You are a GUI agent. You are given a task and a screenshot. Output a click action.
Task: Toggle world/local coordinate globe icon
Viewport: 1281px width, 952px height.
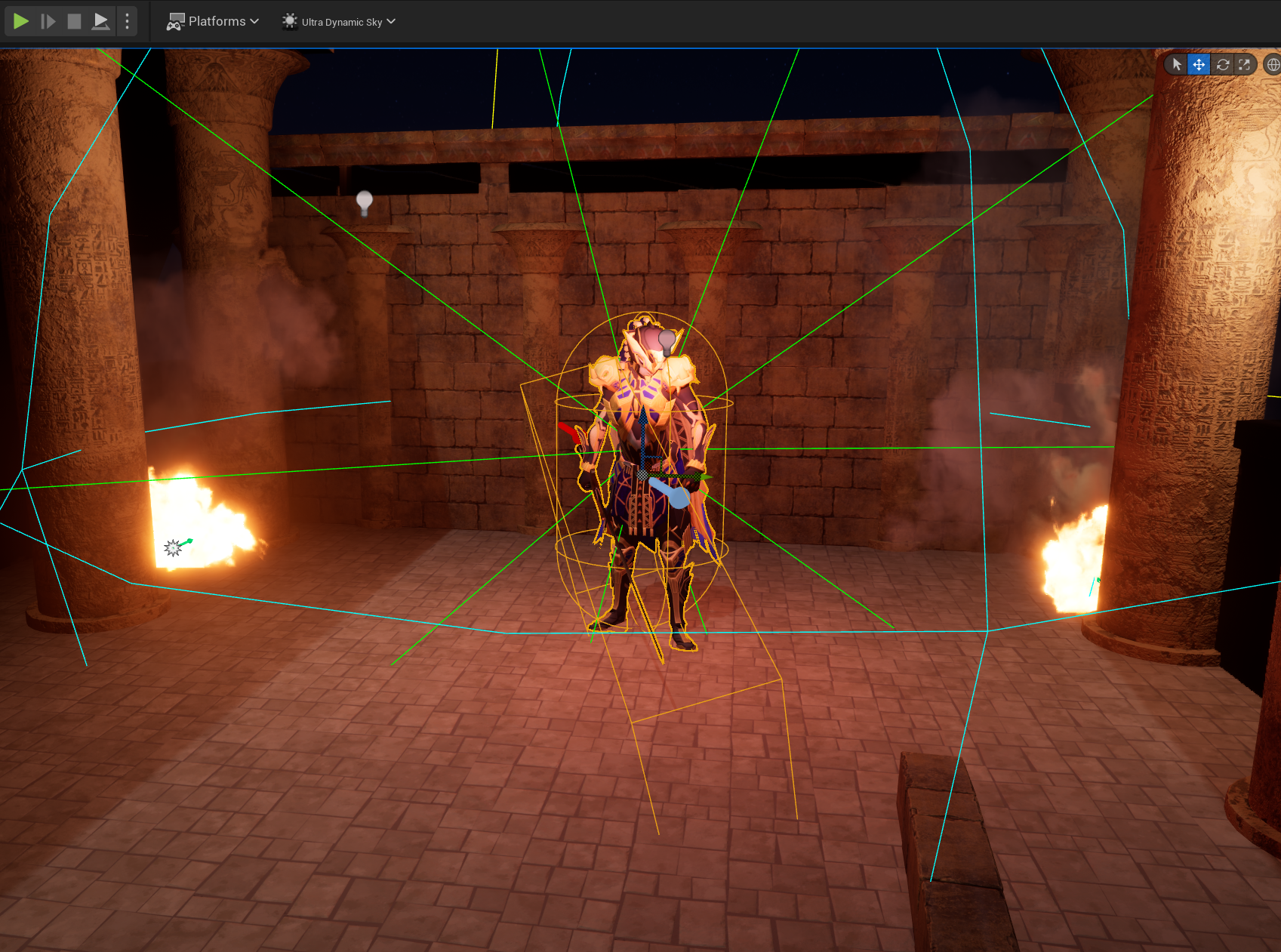click(x=1273, y=65)
